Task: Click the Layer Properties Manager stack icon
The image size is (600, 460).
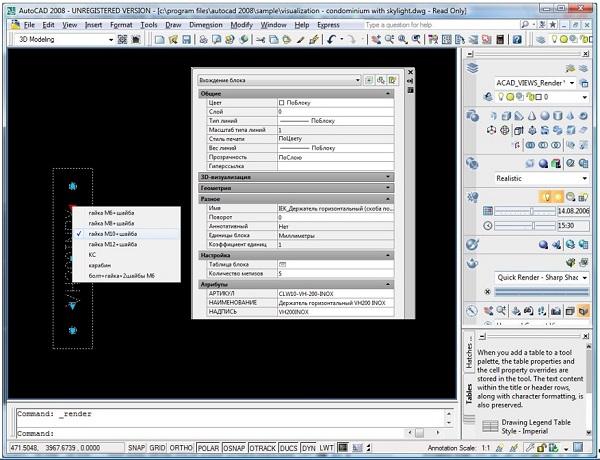Action: click(x=473, y=69)
